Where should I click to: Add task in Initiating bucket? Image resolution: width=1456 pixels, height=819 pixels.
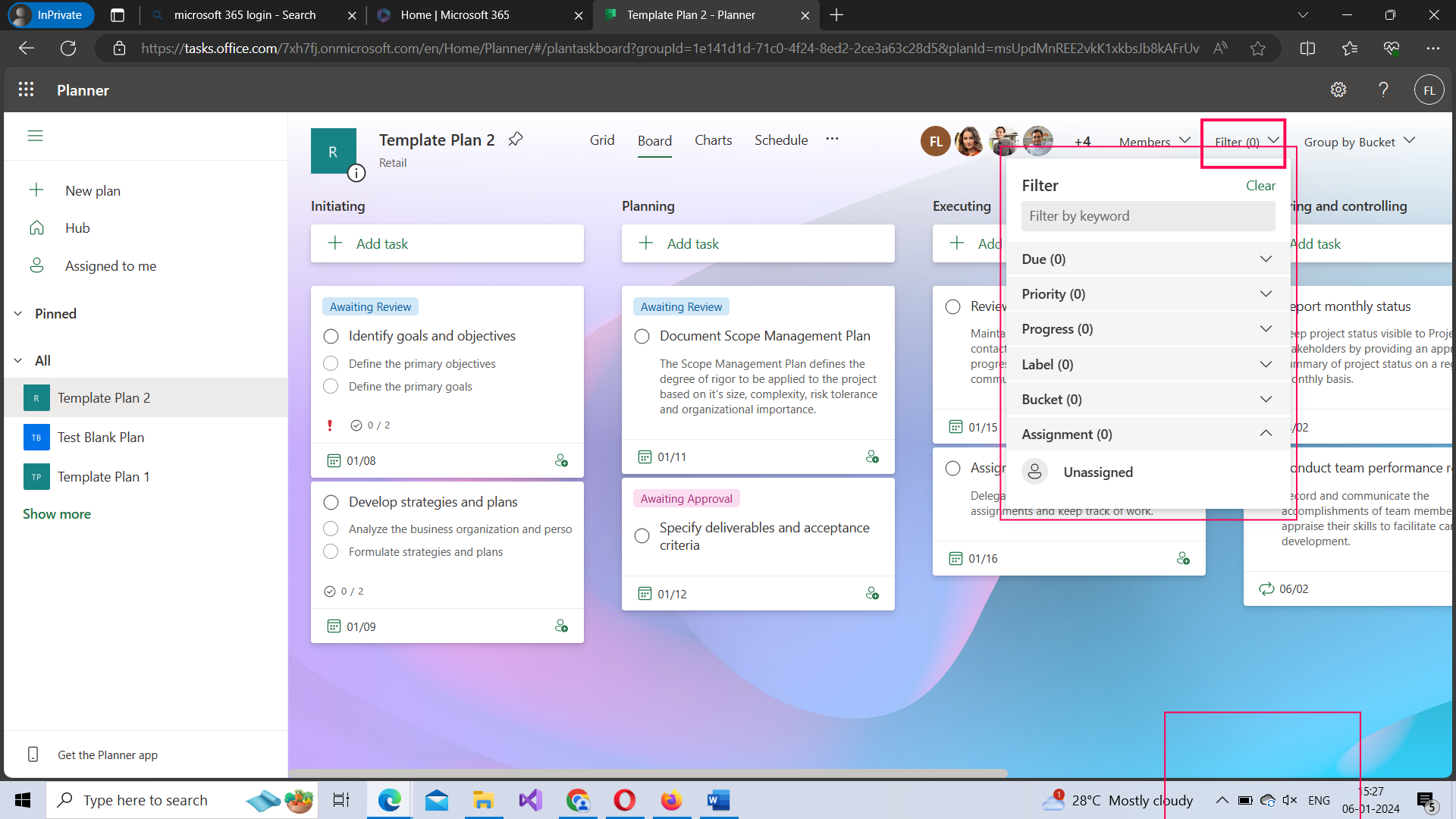447,243
